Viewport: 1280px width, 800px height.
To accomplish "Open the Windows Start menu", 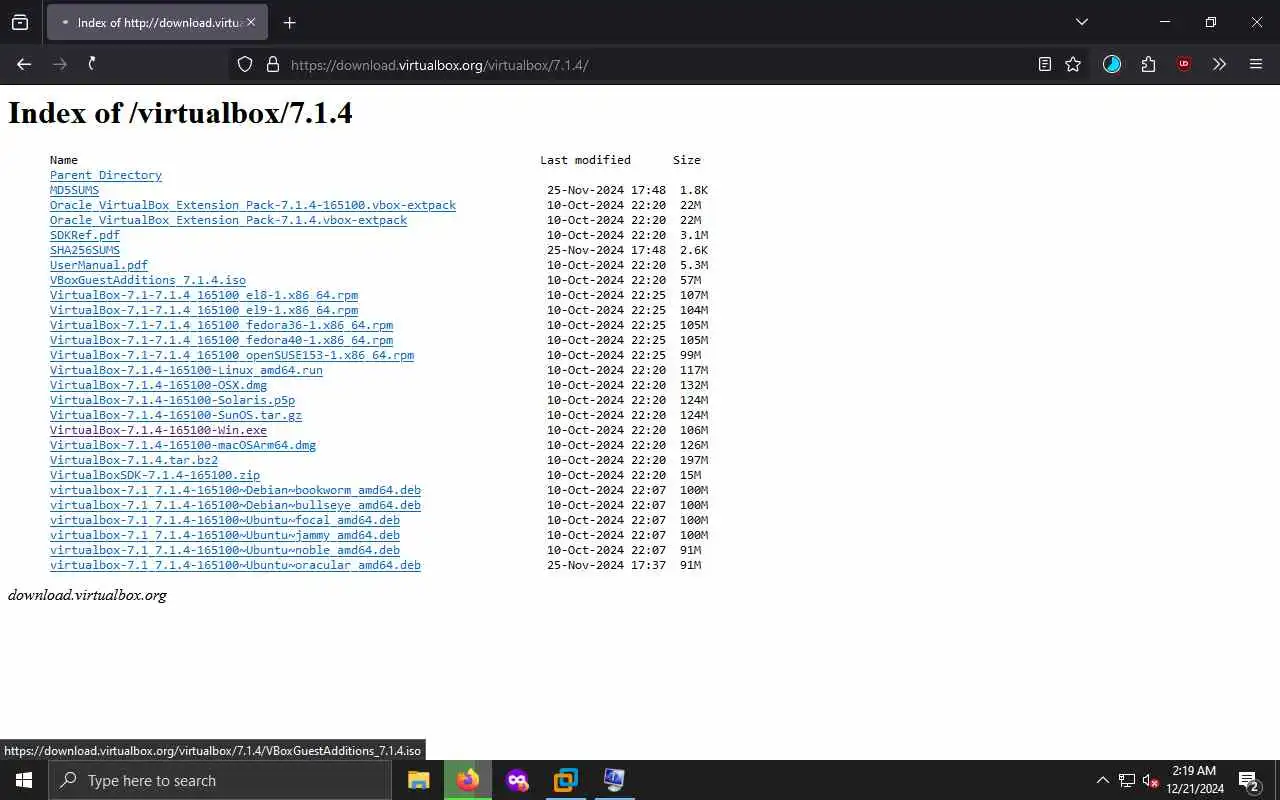I will 24,780.
